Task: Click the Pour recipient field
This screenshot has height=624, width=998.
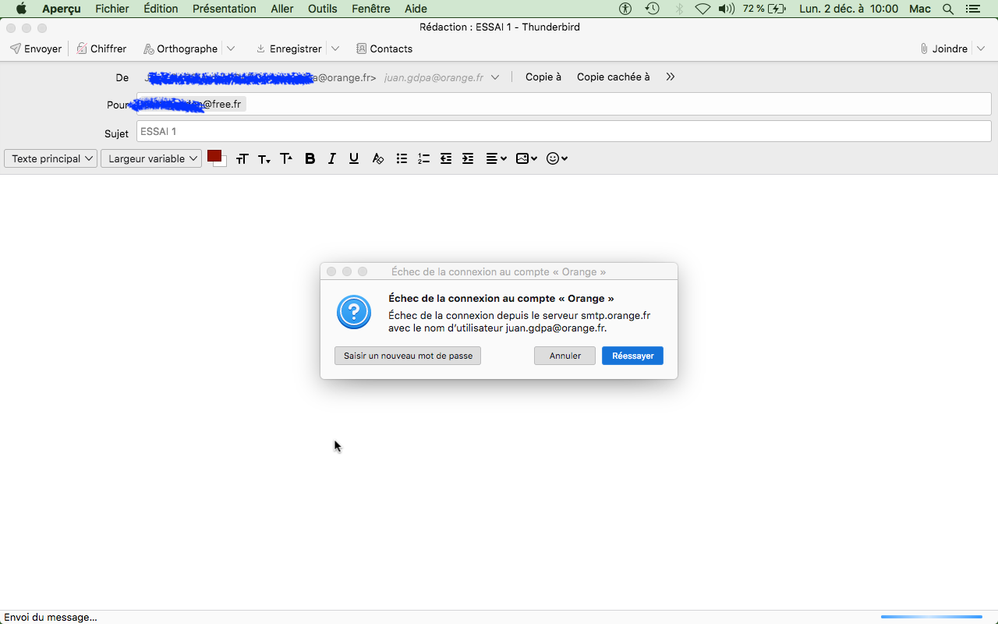Action: point(563,104)
